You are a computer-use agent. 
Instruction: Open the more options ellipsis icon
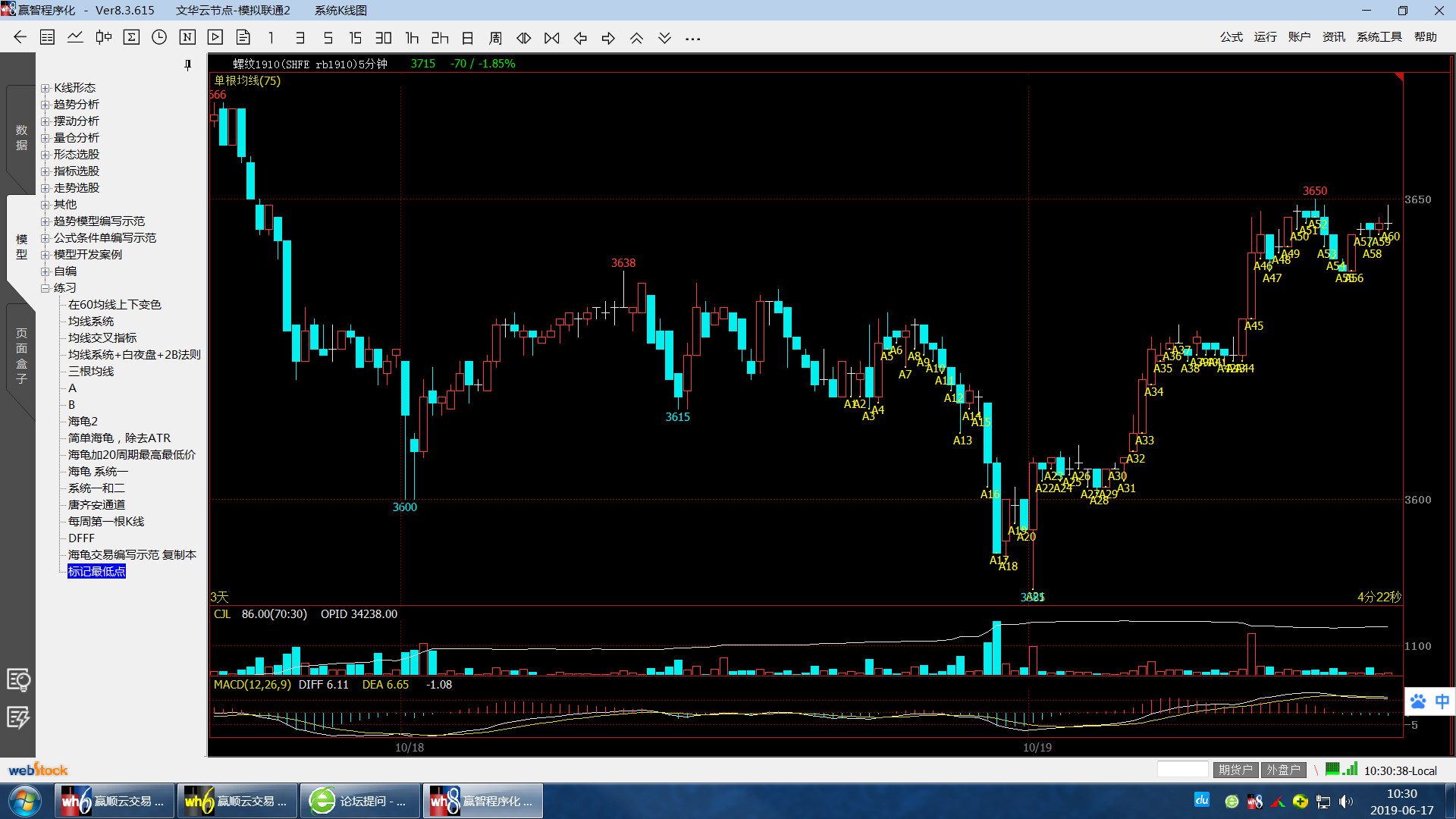[692, 39]
